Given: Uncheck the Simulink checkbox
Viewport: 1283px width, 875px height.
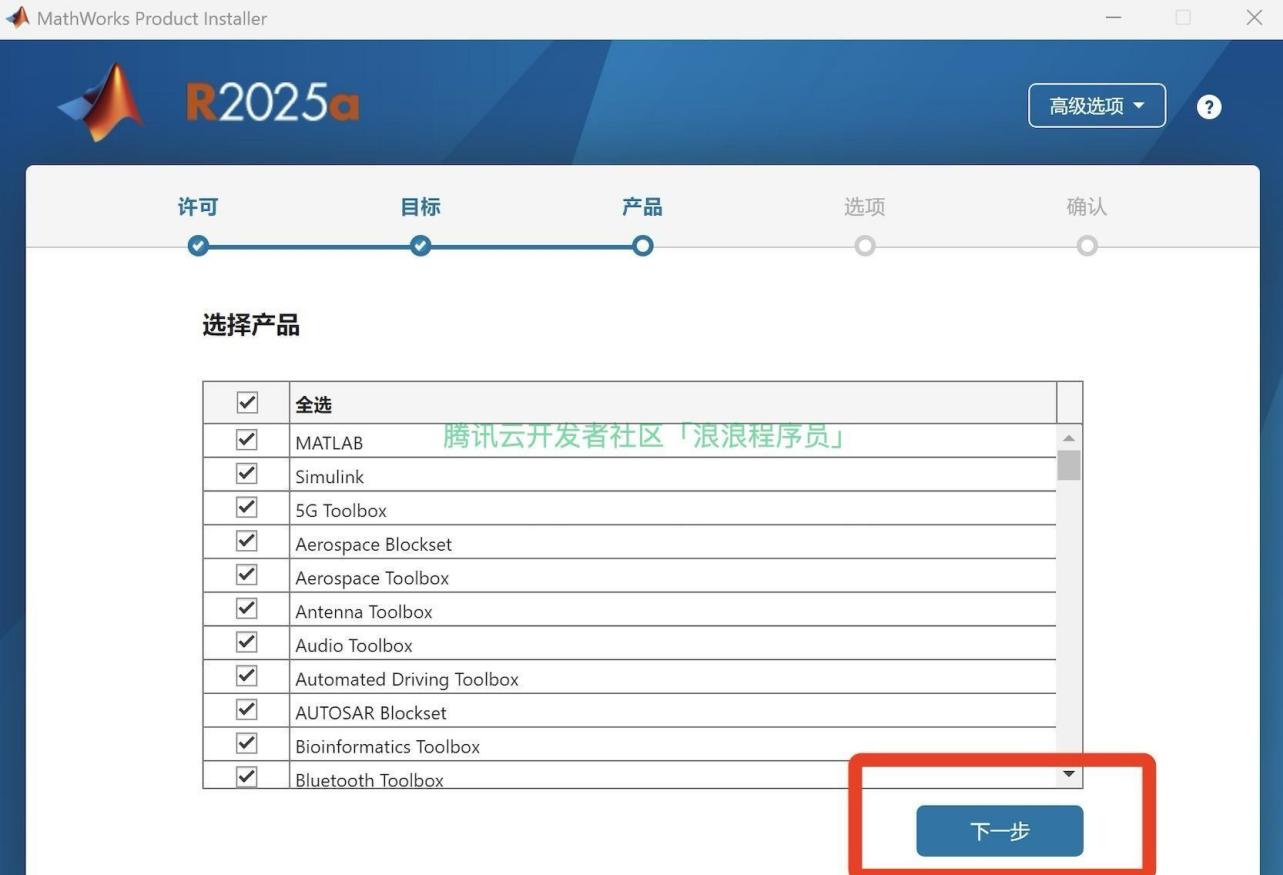Looking at the screenshot, I should pos(246,474).
